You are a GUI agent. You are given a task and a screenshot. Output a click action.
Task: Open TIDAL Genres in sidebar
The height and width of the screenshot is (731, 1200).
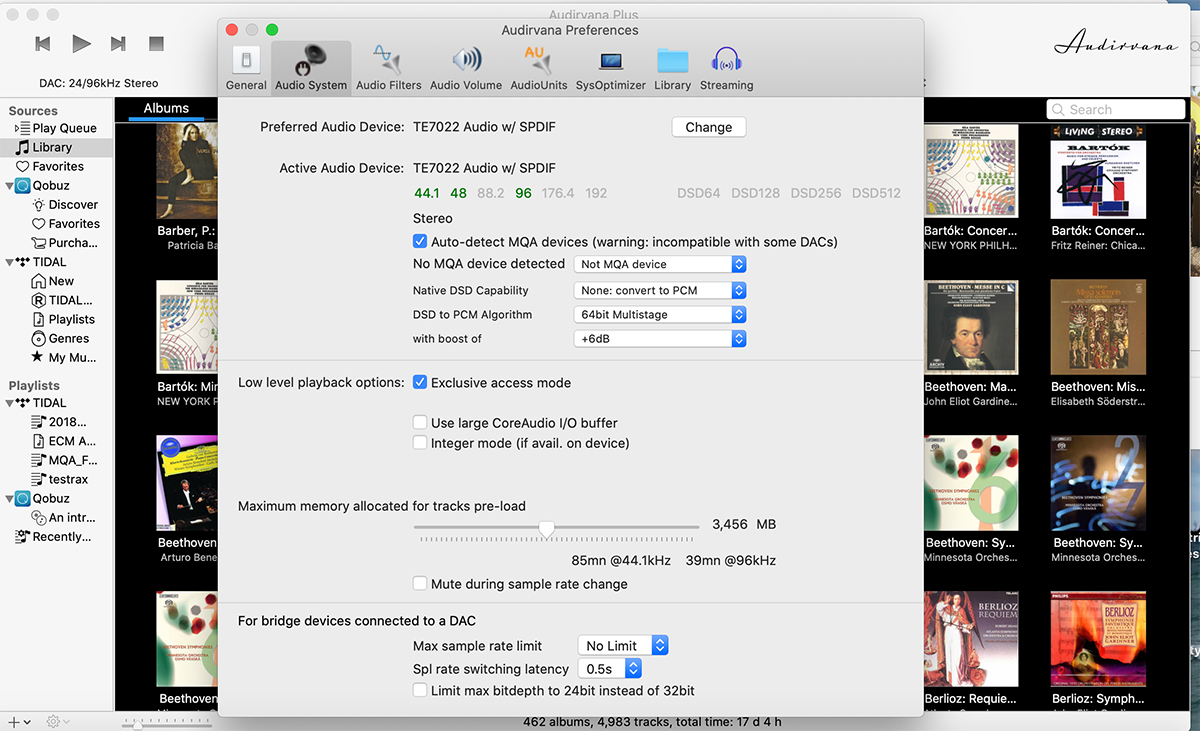point(60,338)
